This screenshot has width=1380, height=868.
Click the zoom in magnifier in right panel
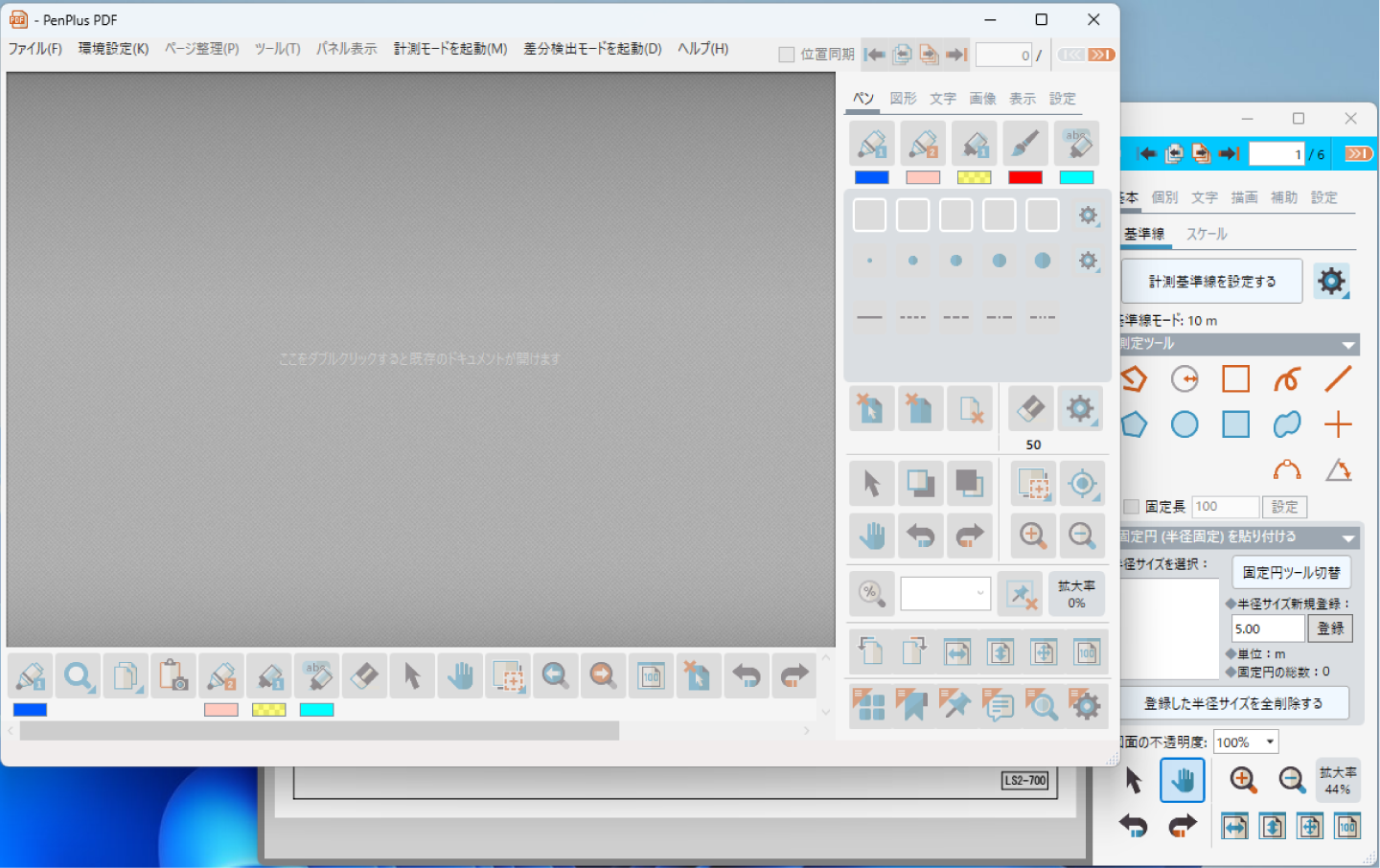point(1033,536)
